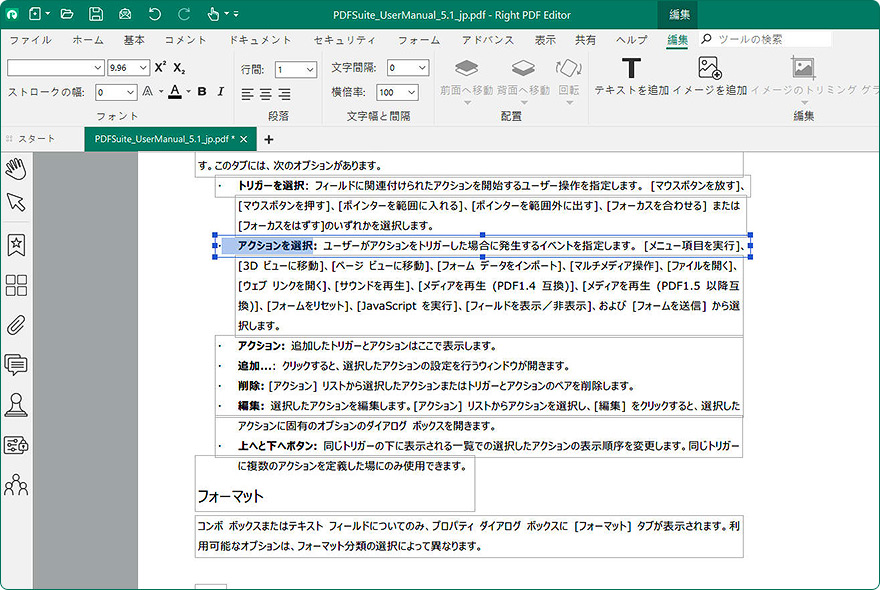
Task: Click the text outline A icon
Action: pyautogui.click(x=148, y=91)
